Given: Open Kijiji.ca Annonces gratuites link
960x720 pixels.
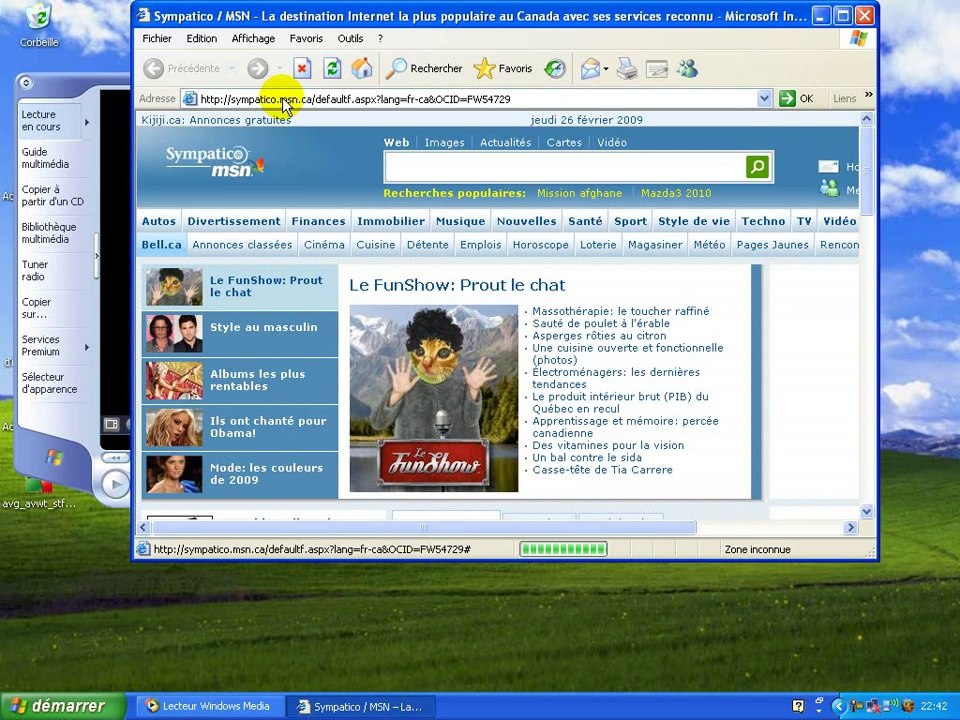Looking at the screenshot, I should (216, 120).
